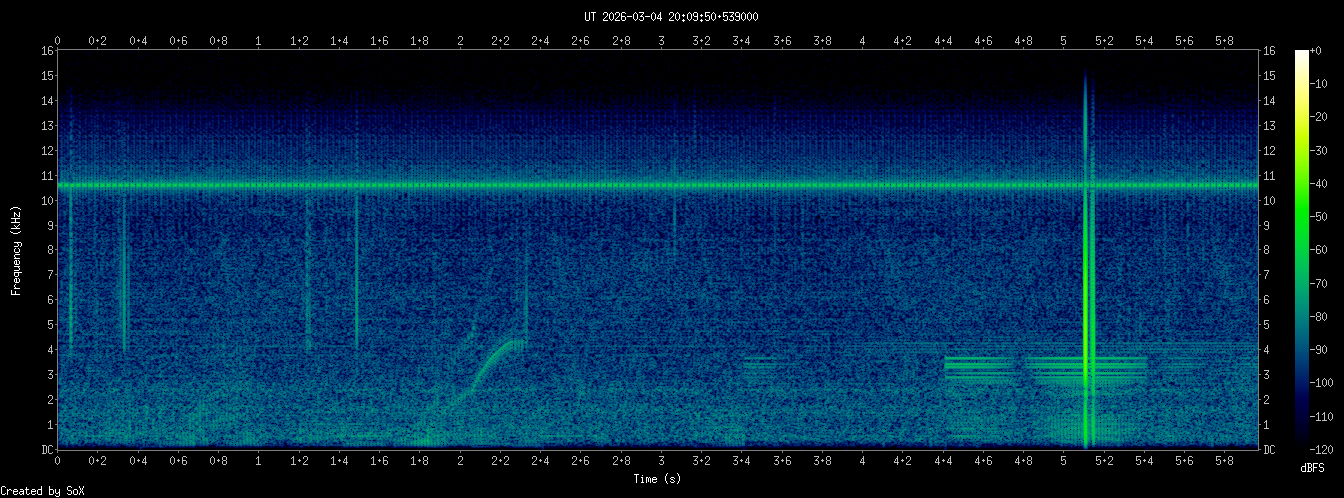Click the DC label on the right axis
This screenshot has width=1344, height=498.
pos(1269,450)
